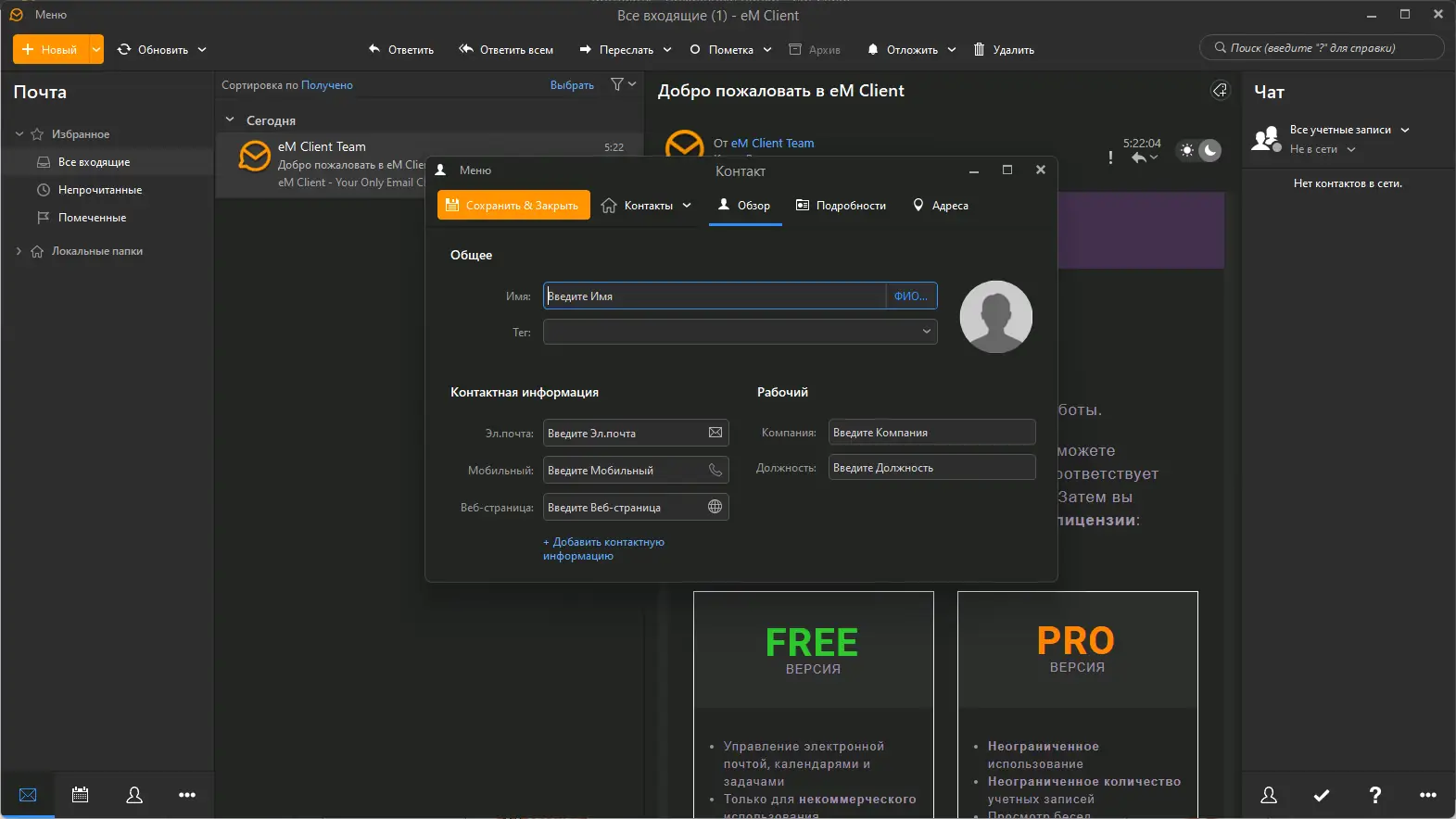Click the accounts avatar icon in Chat

[1266, 139]
